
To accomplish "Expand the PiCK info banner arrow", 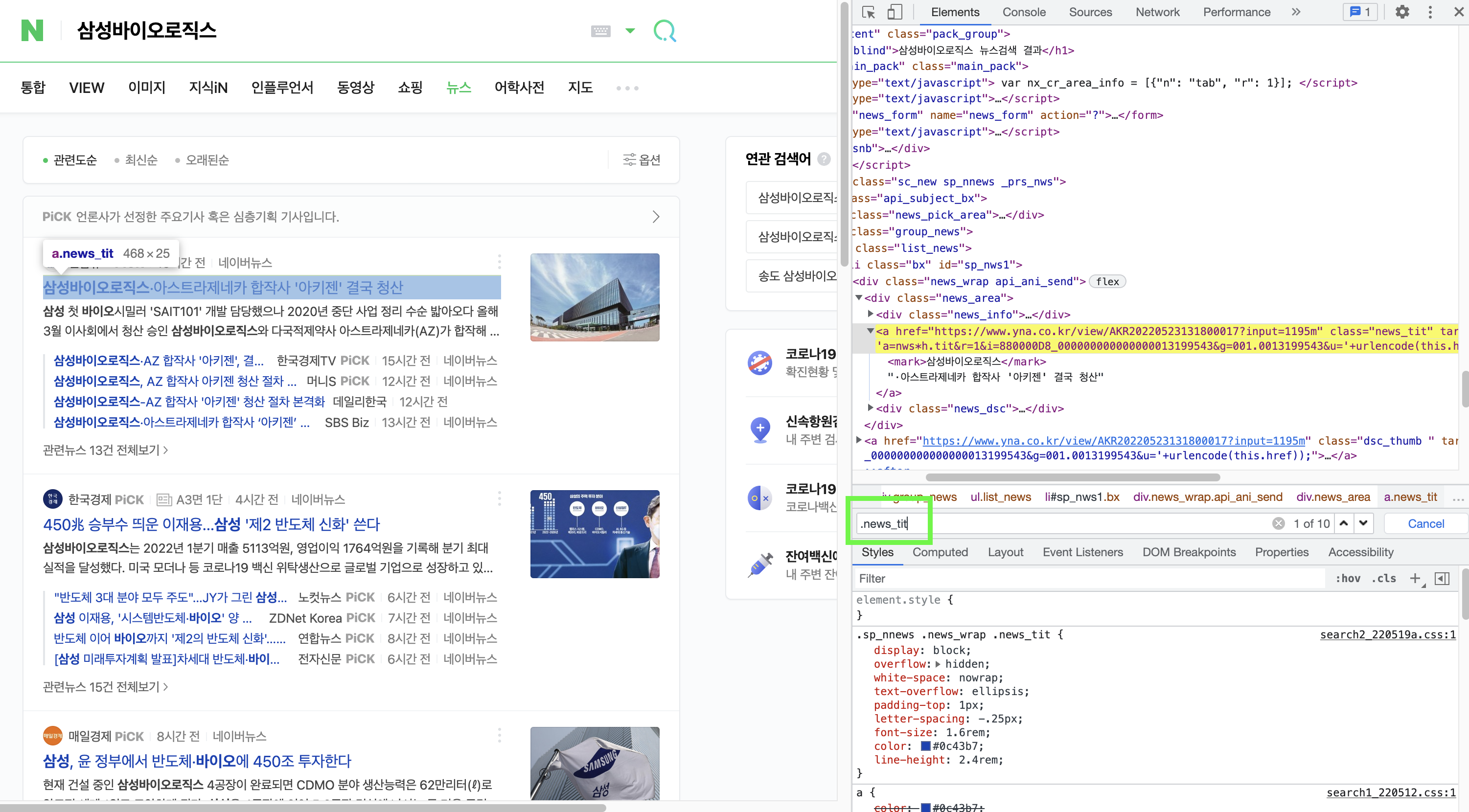I will [656, 217].
